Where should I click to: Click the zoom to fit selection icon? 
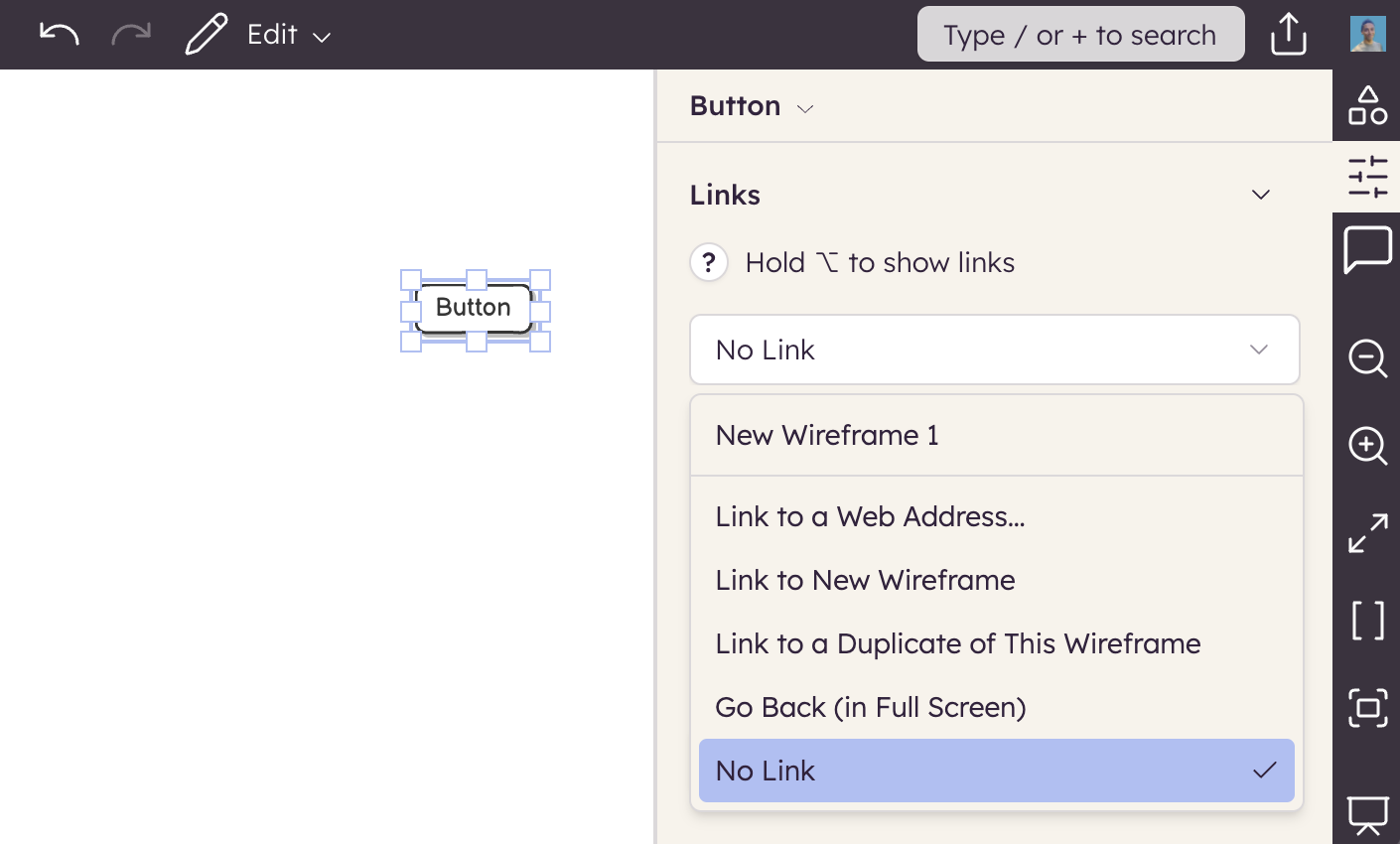click(x=1367, y=708)
